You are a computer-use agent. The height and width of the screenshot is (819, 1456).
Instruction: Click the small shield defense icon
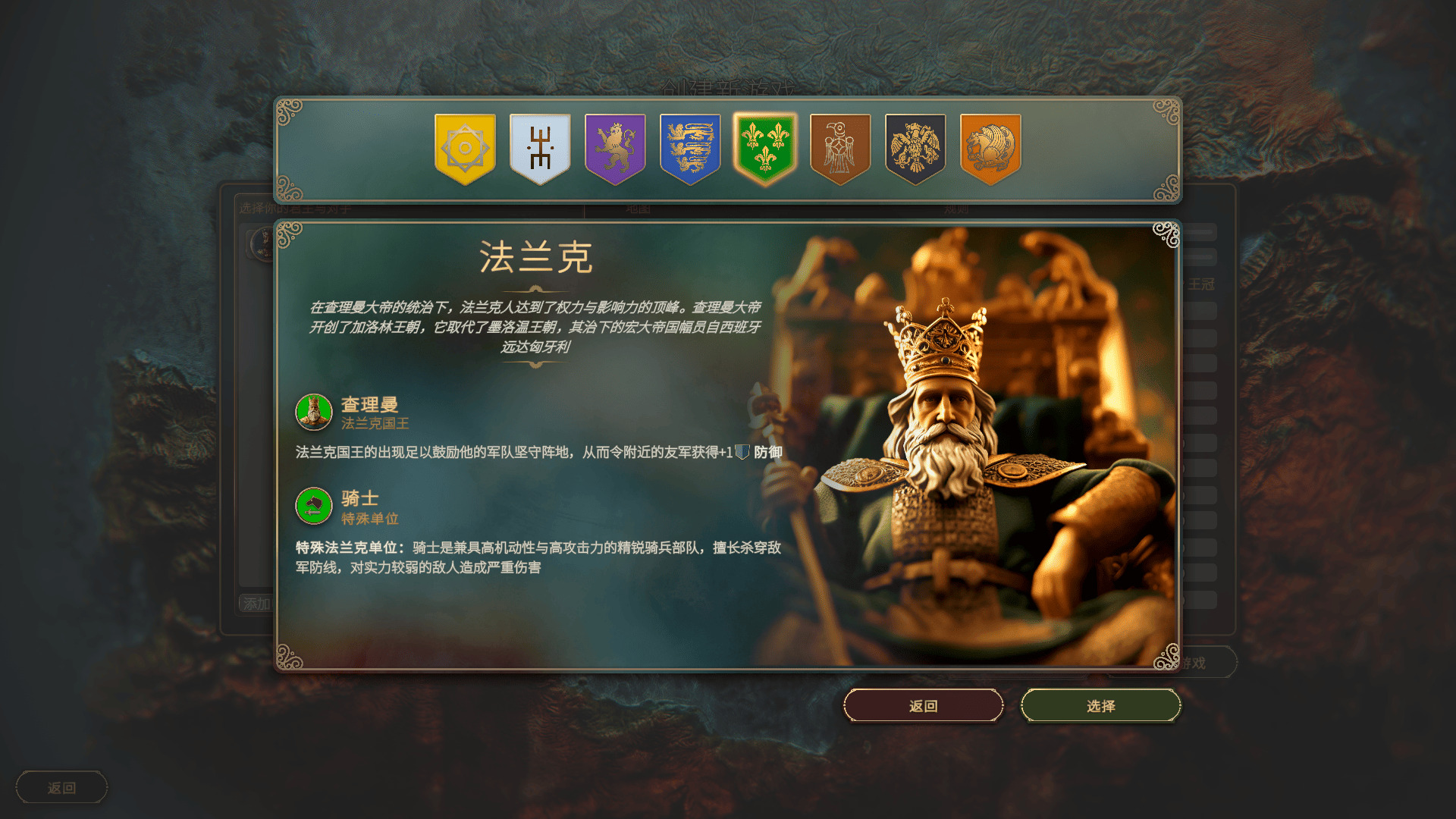pos(742,452)
